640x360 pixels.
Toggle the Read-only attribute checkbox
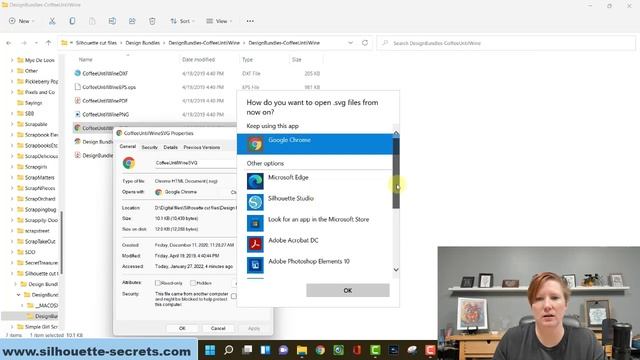click(x=158, y=283)
